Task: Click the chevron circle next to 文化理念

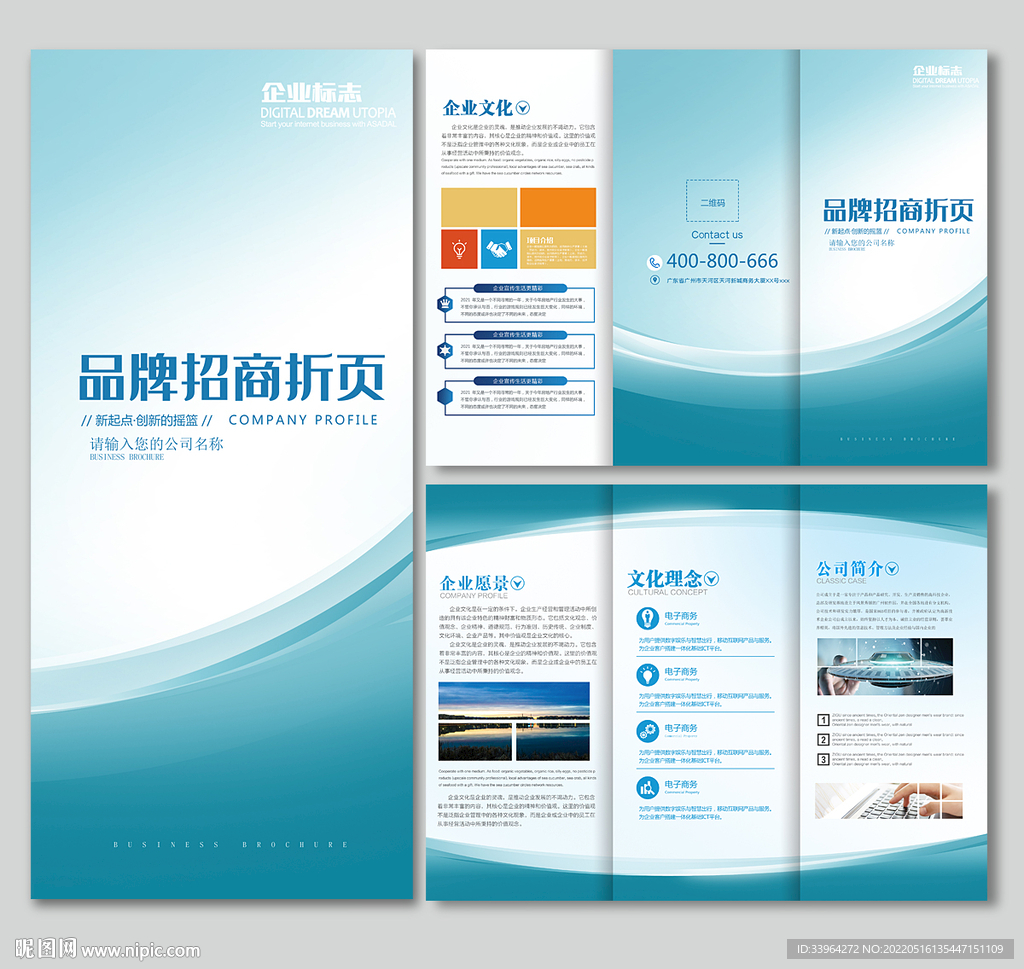Action: tap(711, 579)
